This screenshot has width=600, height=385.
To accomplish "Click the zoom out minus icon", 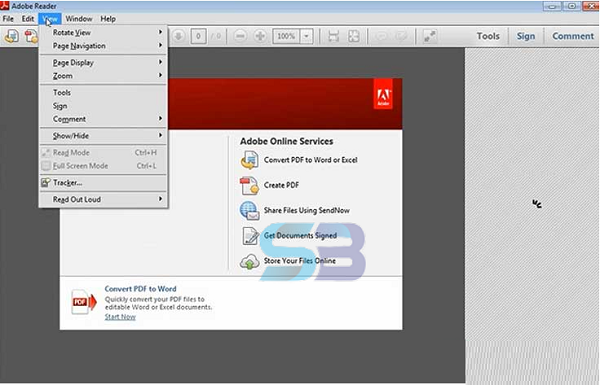I will pos(240,36).
